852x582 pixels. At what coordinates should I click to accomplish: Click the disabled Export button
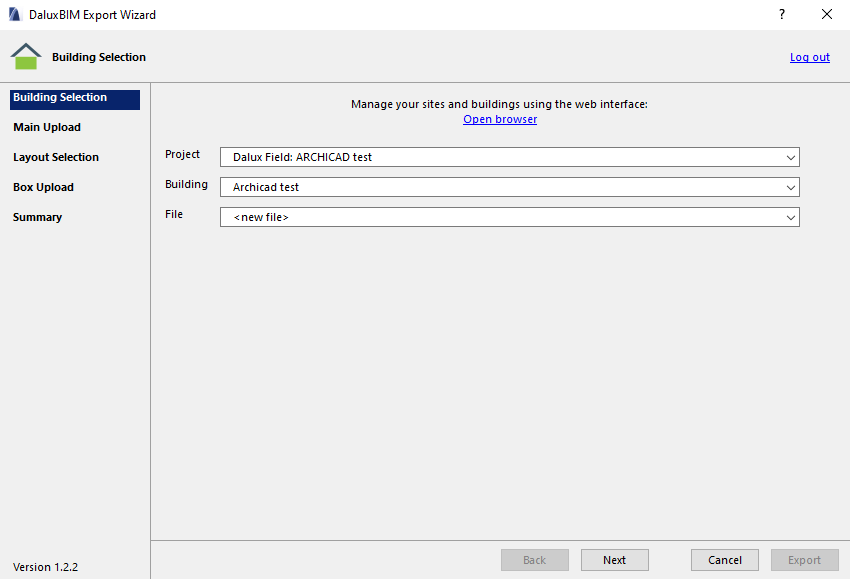(804, 560)
